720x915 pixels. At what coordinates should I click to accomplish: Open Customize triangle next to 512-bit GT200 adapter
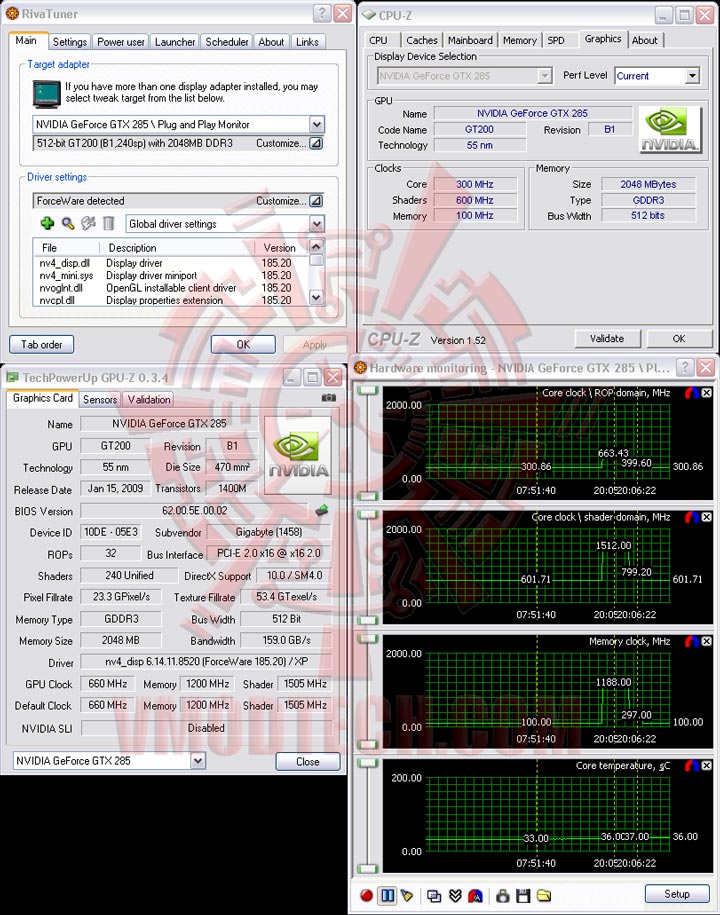pos(316,143)
